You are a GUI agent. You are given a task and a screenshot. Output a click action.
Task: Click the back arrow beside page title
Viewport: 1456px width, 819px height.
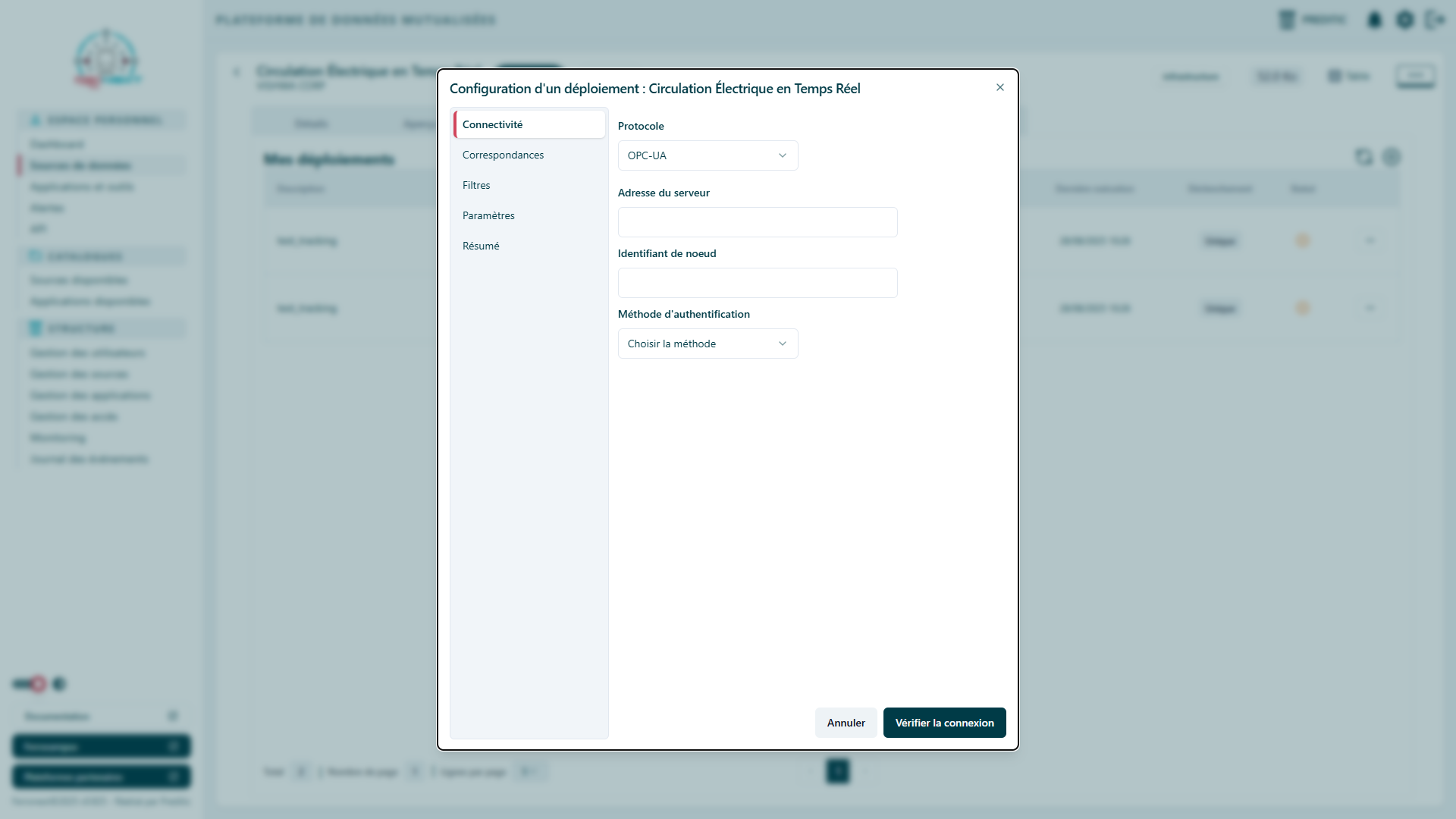(237, 72)
